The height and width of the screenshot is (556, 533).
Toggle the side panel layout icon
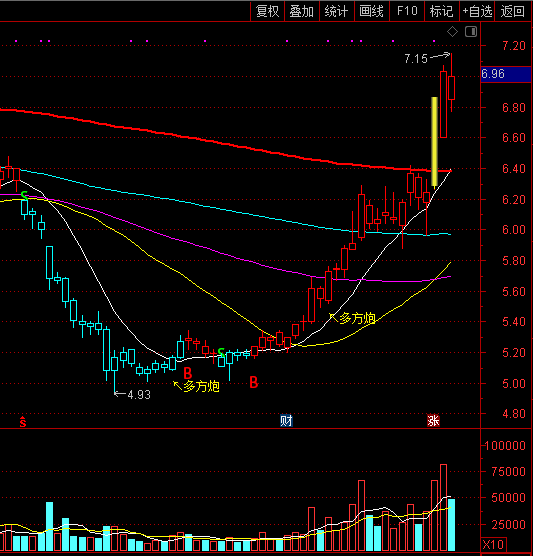point(471,32)
